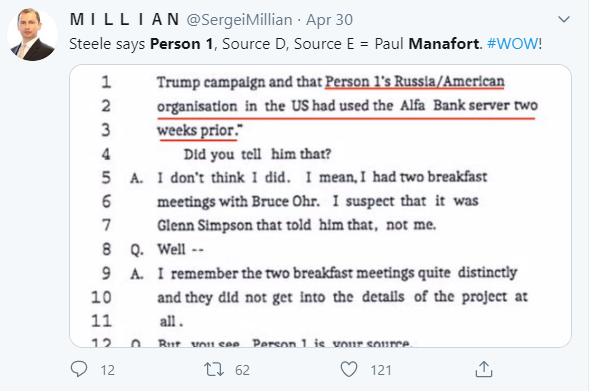Screen dimensions: 600x391
Task: Click 'Did you tell him that?' transcript line
Action: coord(257,154)
